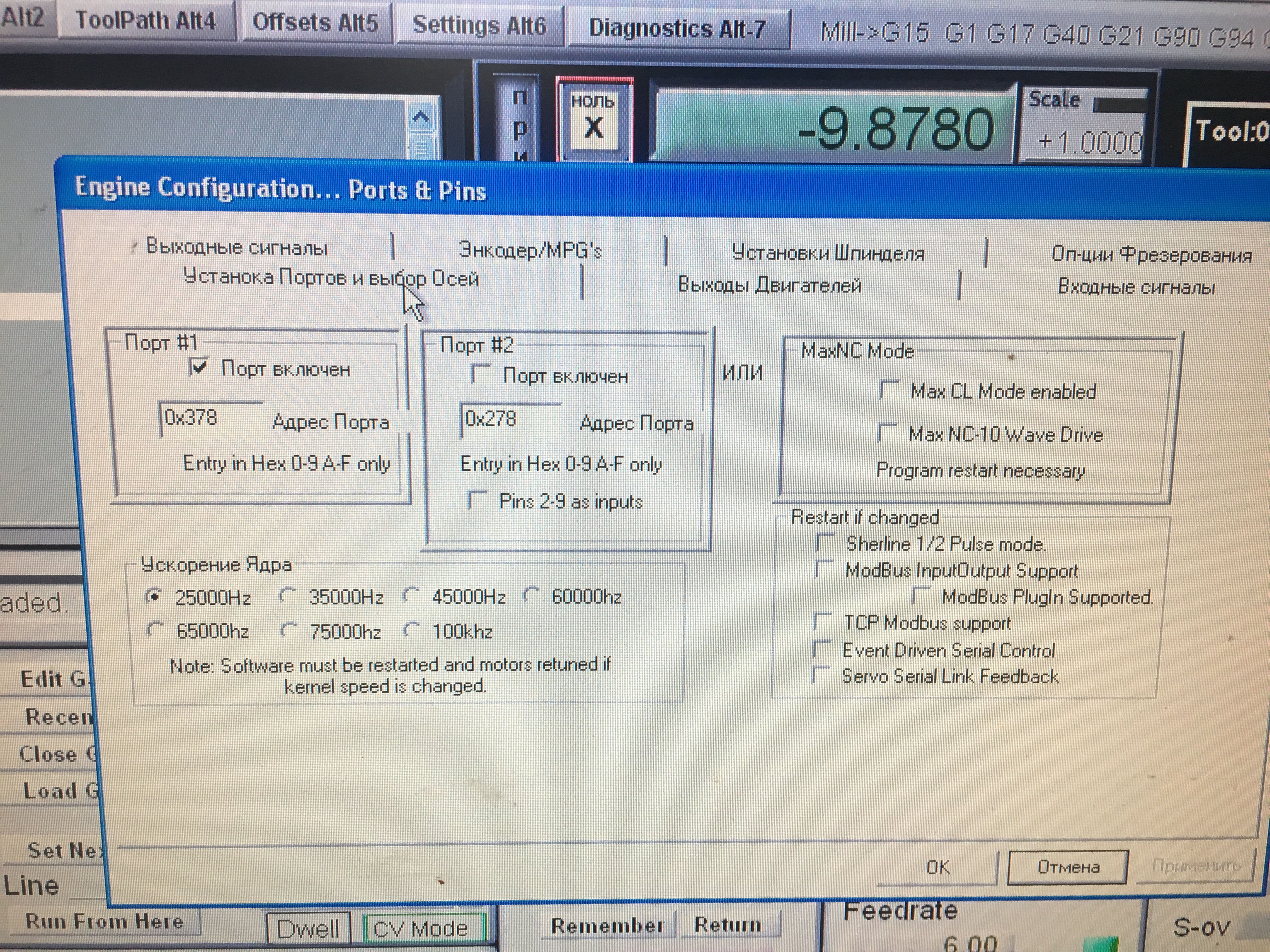The height and width of the screenshot is (952, 1270).
Task: Open Входные сигналы tab
Action: click(1136, 286)
